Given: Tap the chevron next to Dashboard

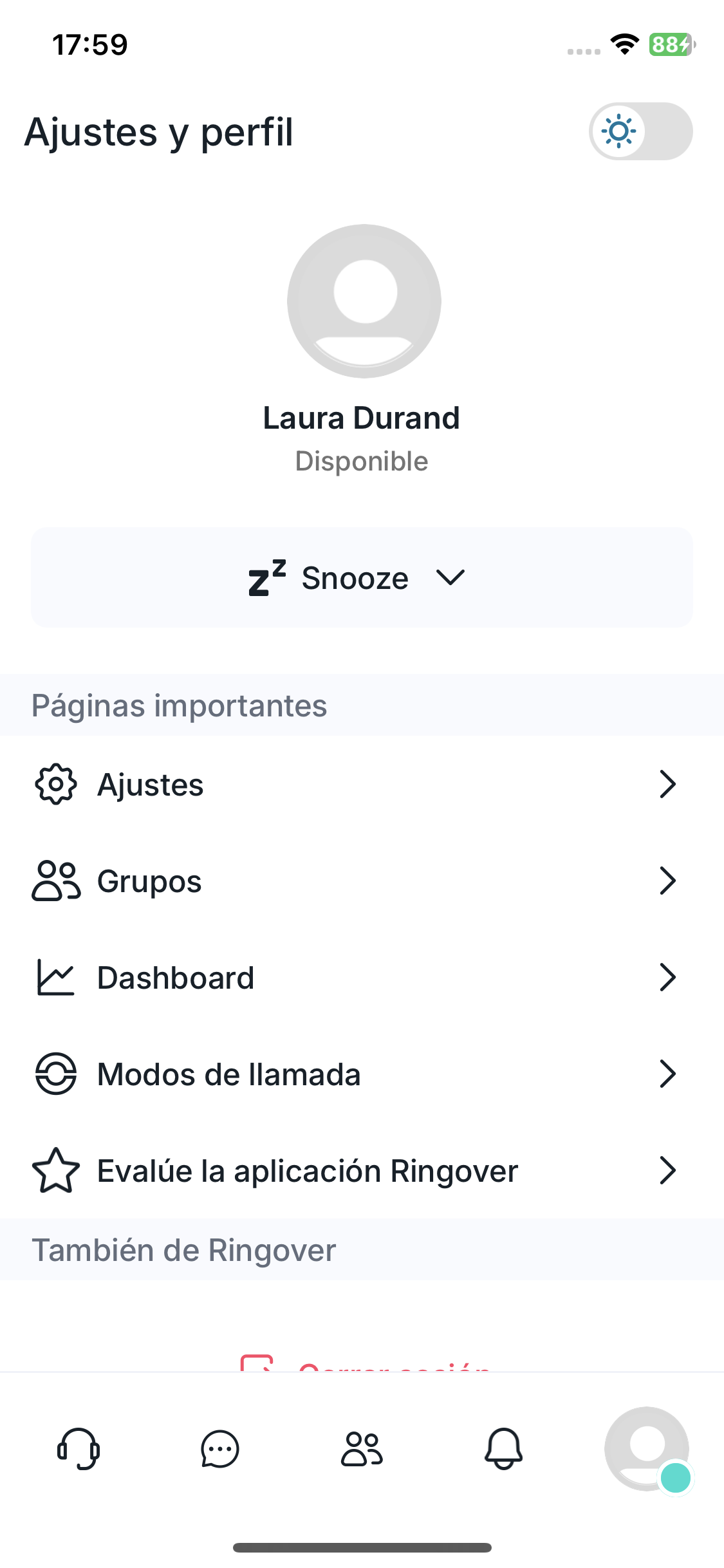Looking at the screenshot, I should coord(667,977).
